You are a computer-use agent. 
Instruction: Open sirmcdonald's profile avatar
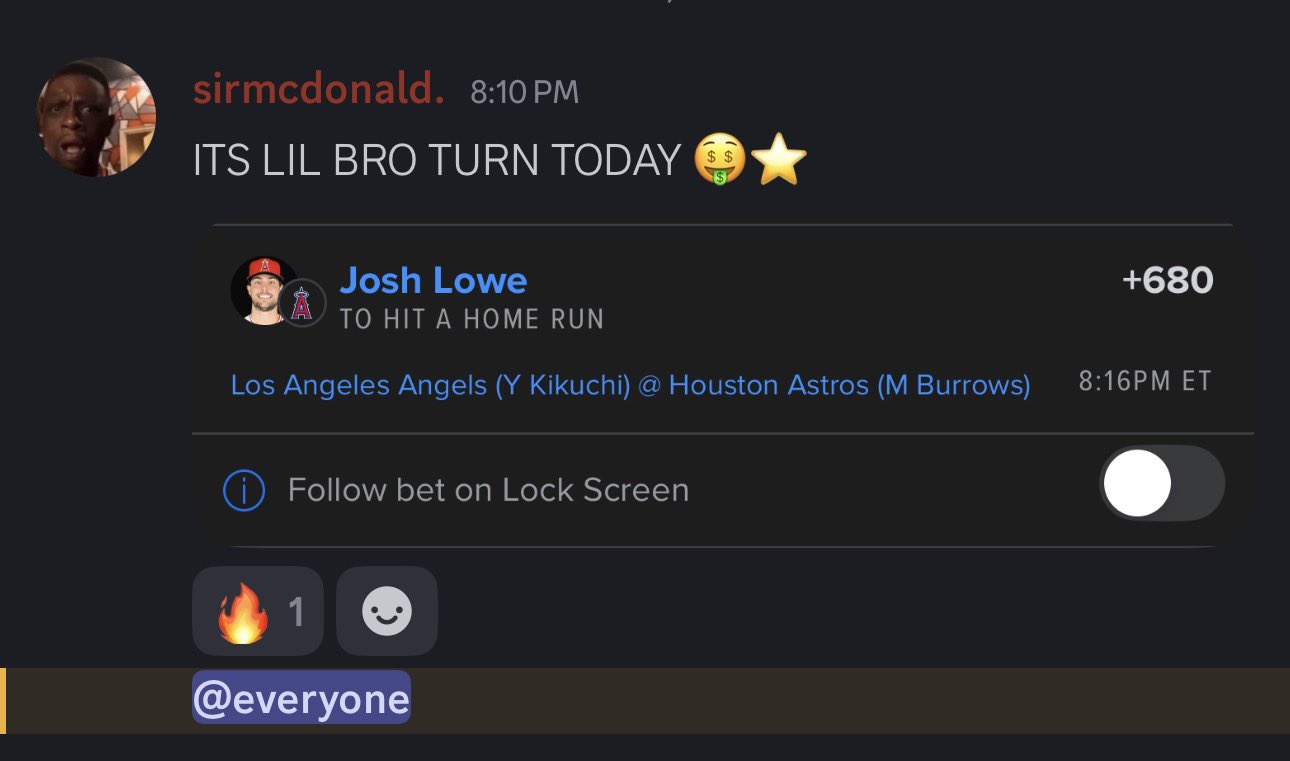[96, 116]
